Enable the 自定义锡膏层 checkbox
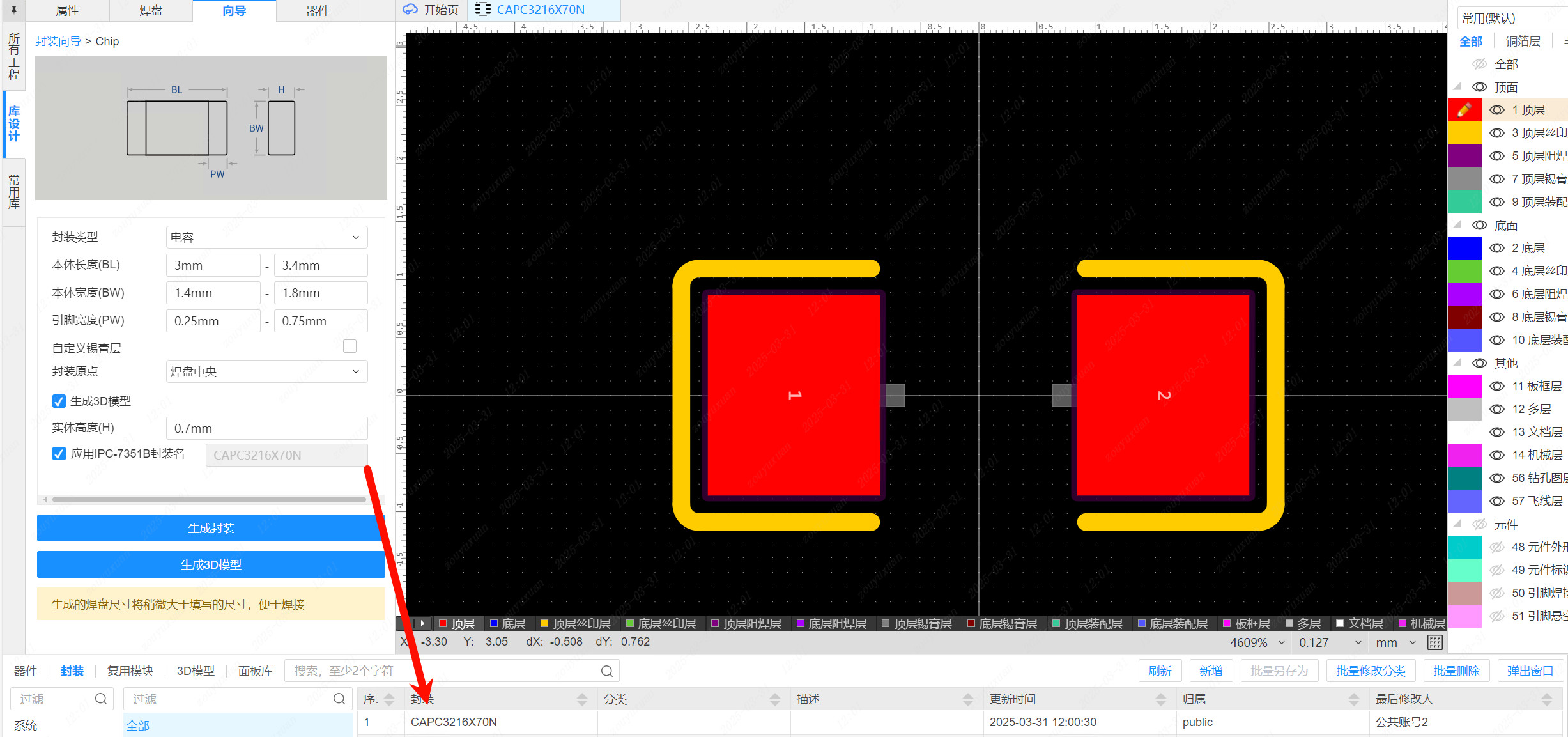The image size is (1568, 737). (350, 346)
